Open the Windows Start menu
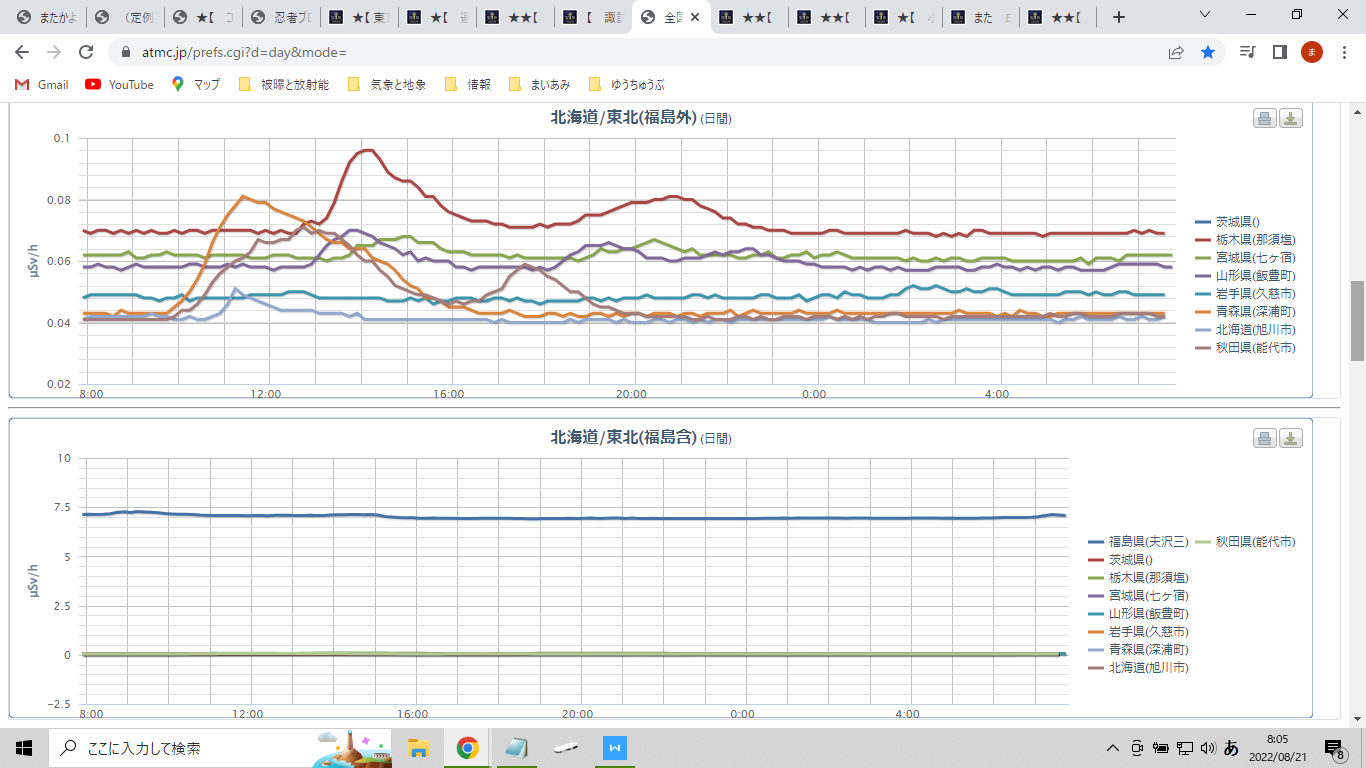Image resolution: width=1366 pixels, height=768 pixels. (24, 747)
